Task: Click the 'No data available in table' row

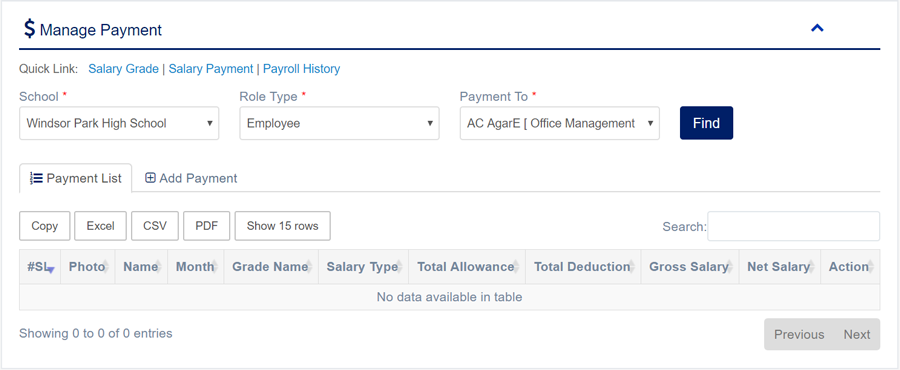Action: click(449, 297)
